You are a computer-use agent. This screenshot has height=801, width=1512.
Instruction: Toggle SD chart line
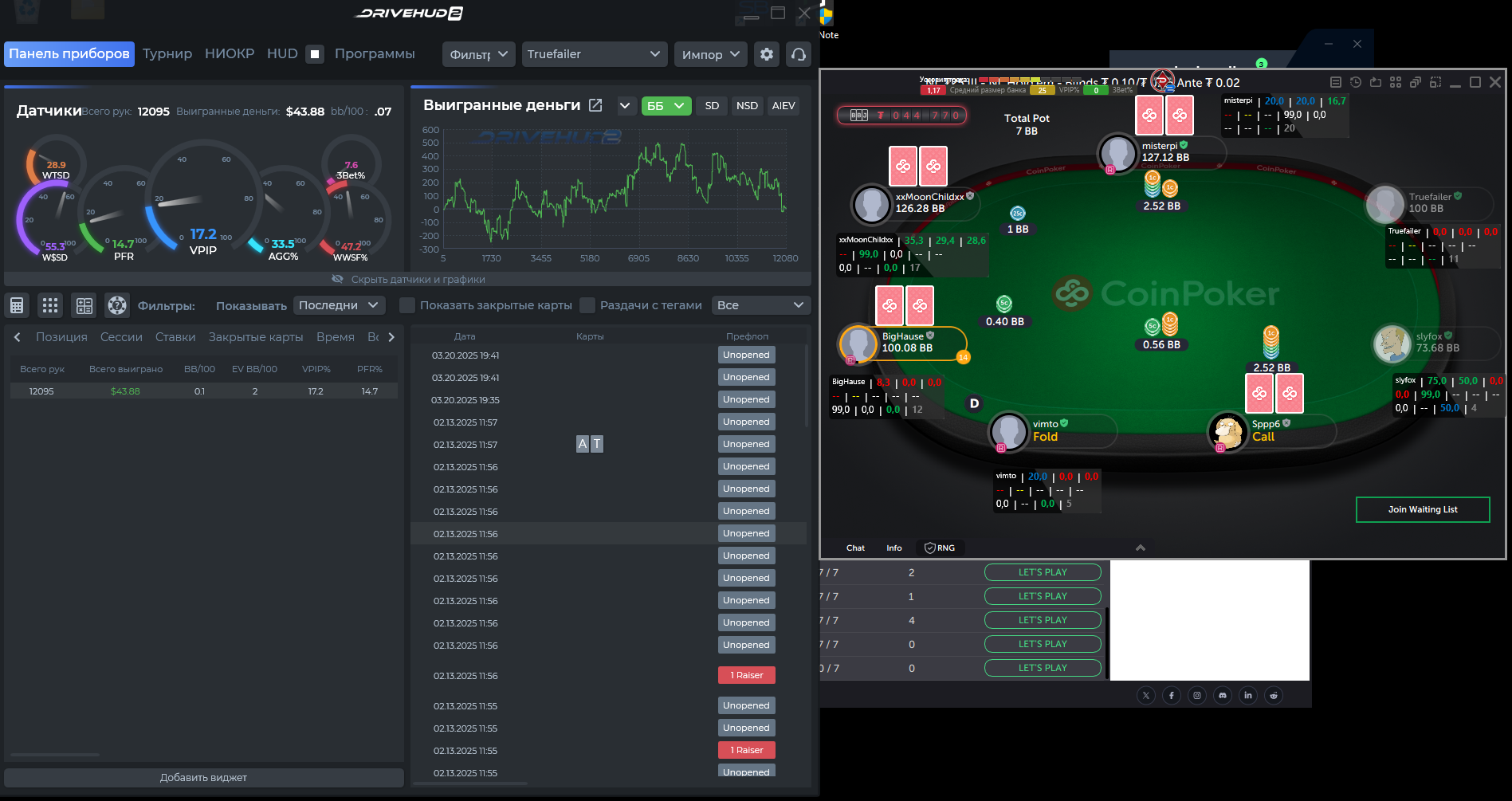point(712,105)
